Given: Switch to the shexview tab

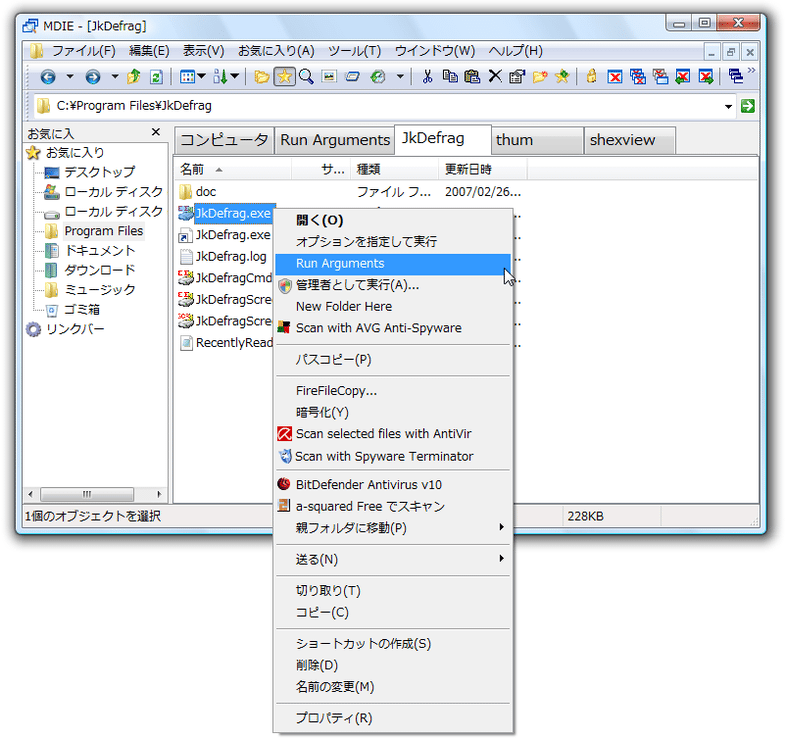Looking at the screenshot, I should click(x=630, y=140).
